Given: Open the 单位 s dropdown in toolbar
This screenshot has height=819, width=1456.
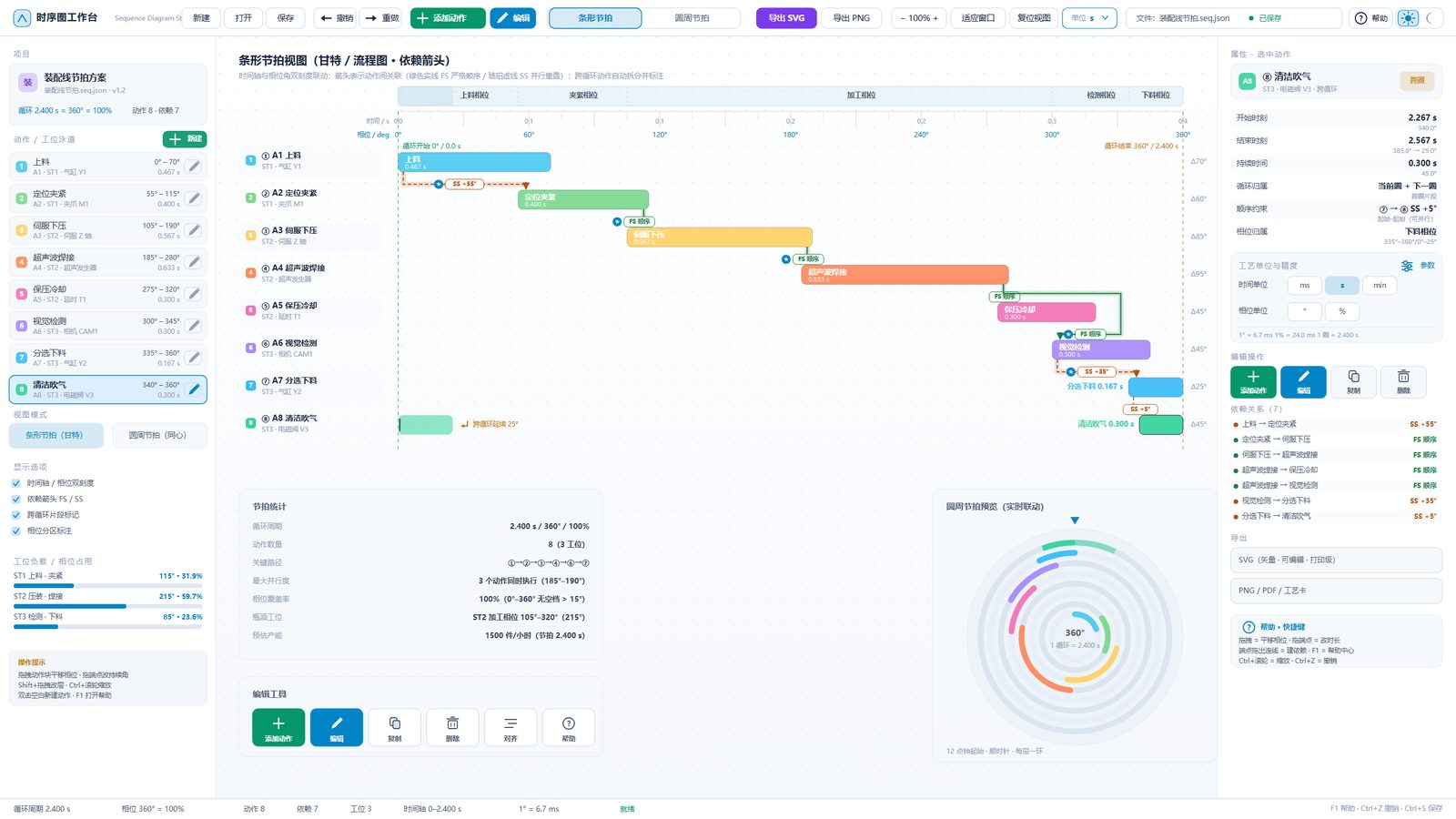Looking at the screenshot, I should pos(1089,18).
